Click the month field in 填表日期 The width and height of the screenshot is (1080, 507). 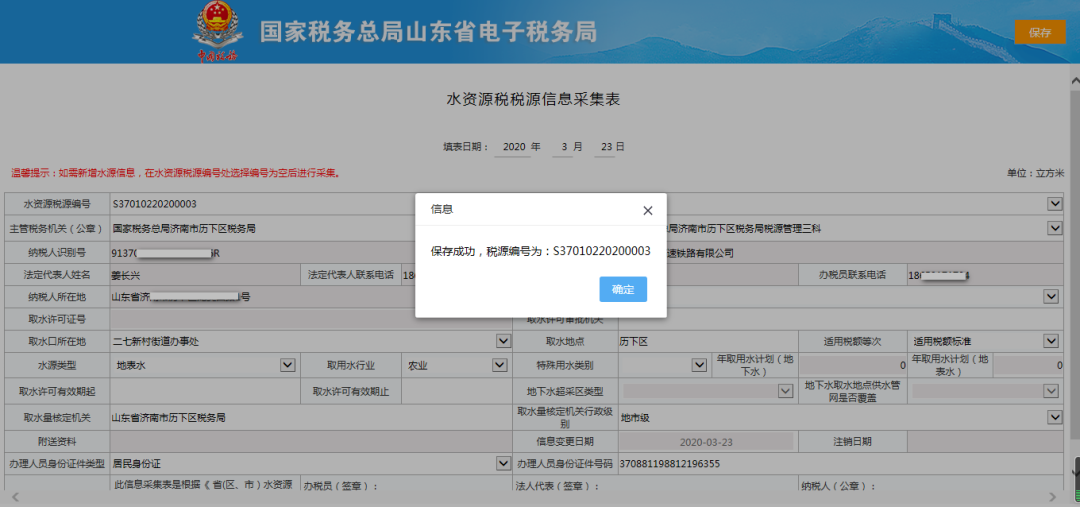563,147
